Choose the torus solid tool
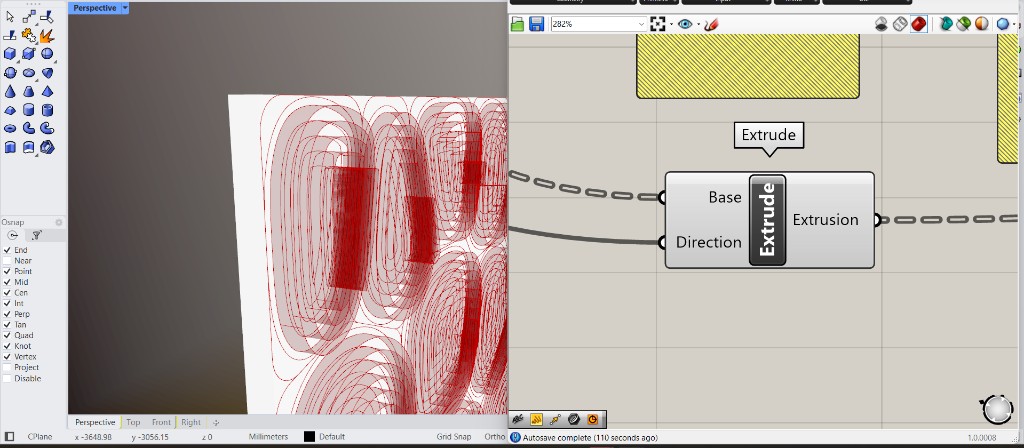 coord(10,129)
